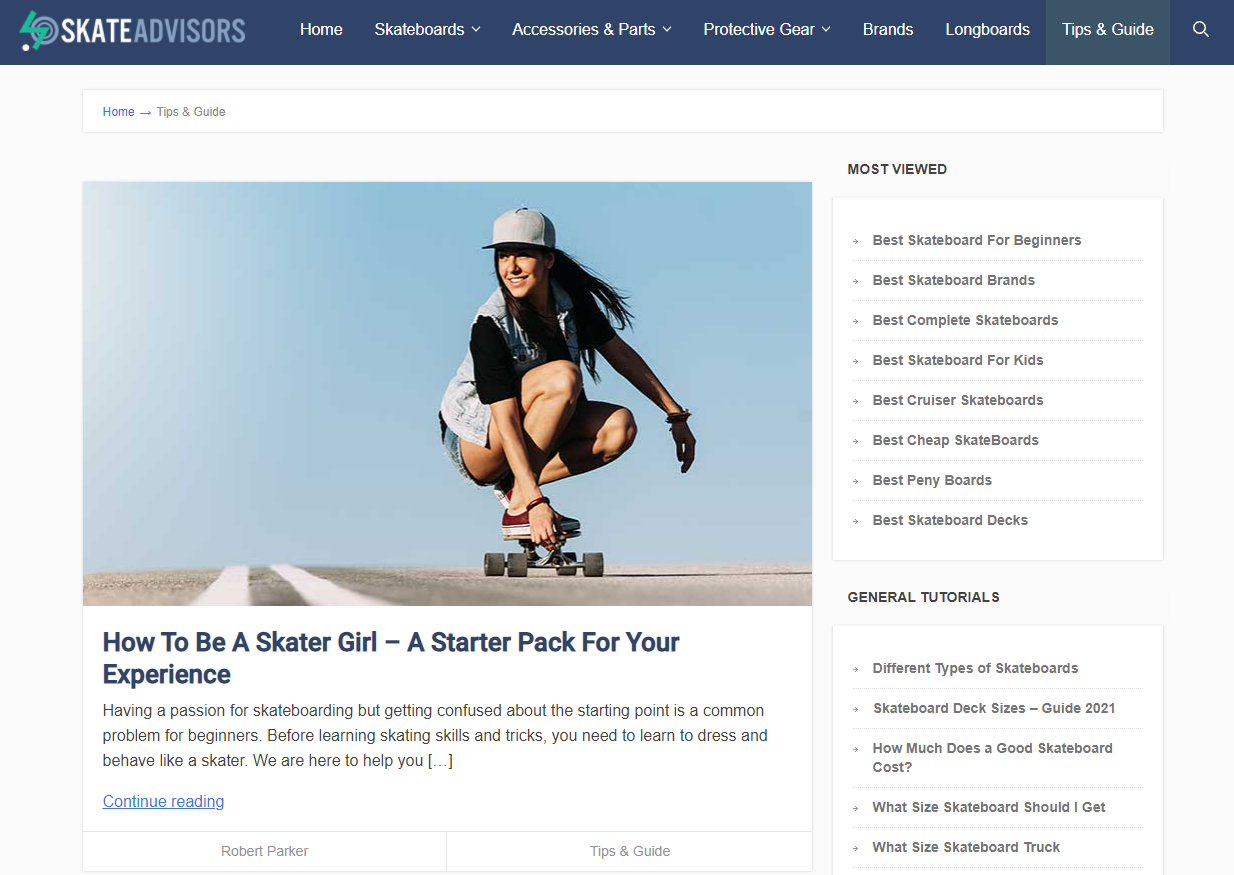Open author Robert Parker's page
The image size is (1234, 875).
[264, 851]
